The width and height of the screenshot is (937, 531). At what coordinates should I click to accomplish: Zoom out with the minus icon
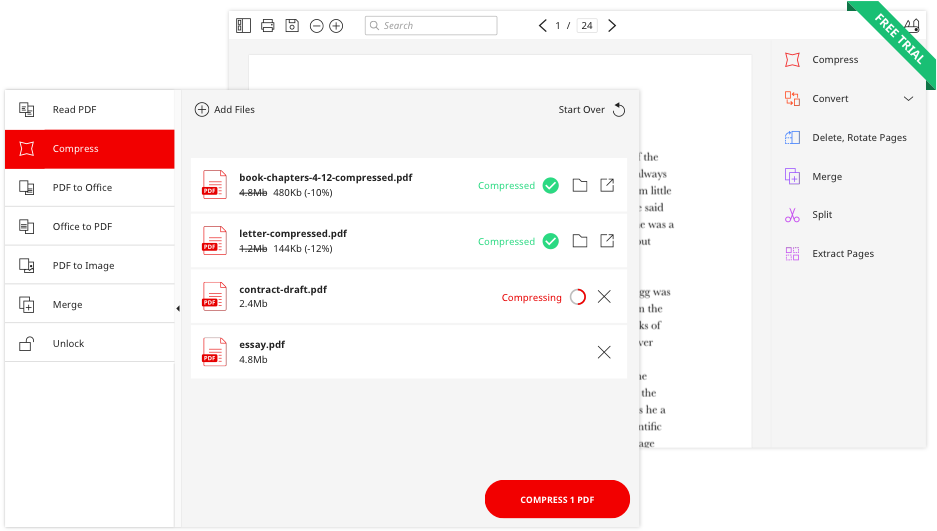317,26
